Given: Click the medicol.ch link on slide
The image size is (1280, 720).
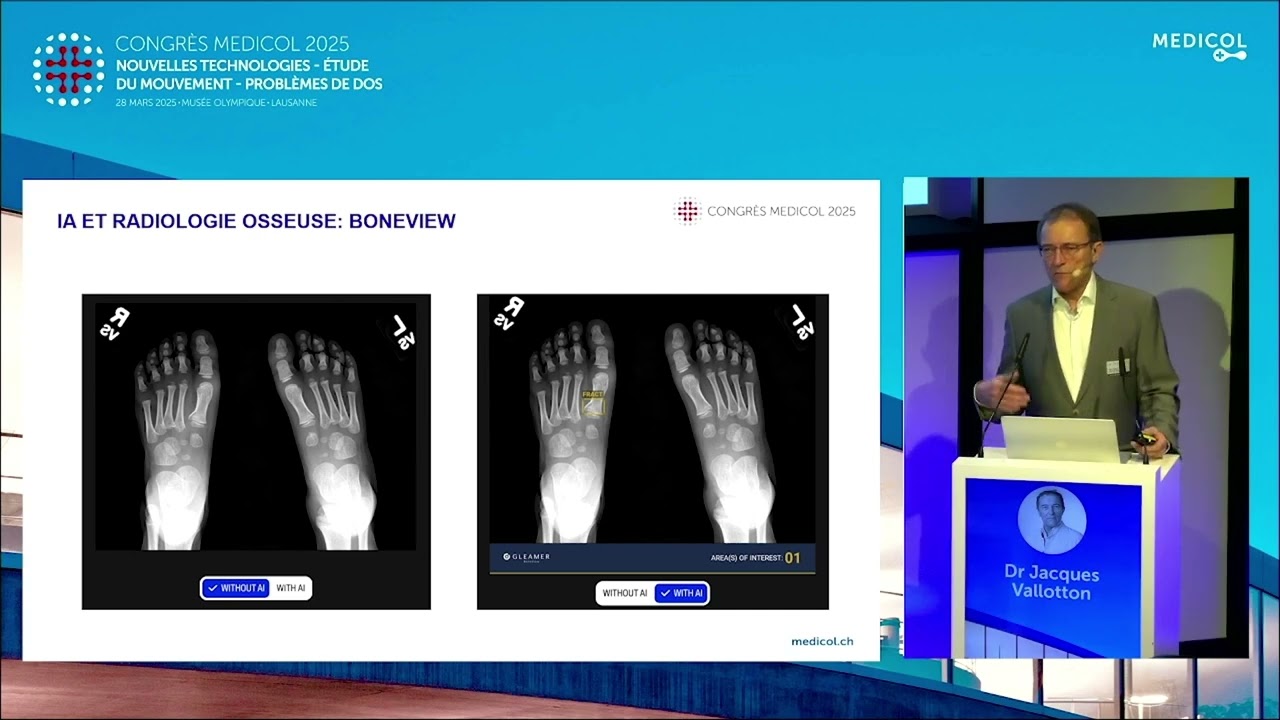Looking at the screenshot, I should 822,641.
